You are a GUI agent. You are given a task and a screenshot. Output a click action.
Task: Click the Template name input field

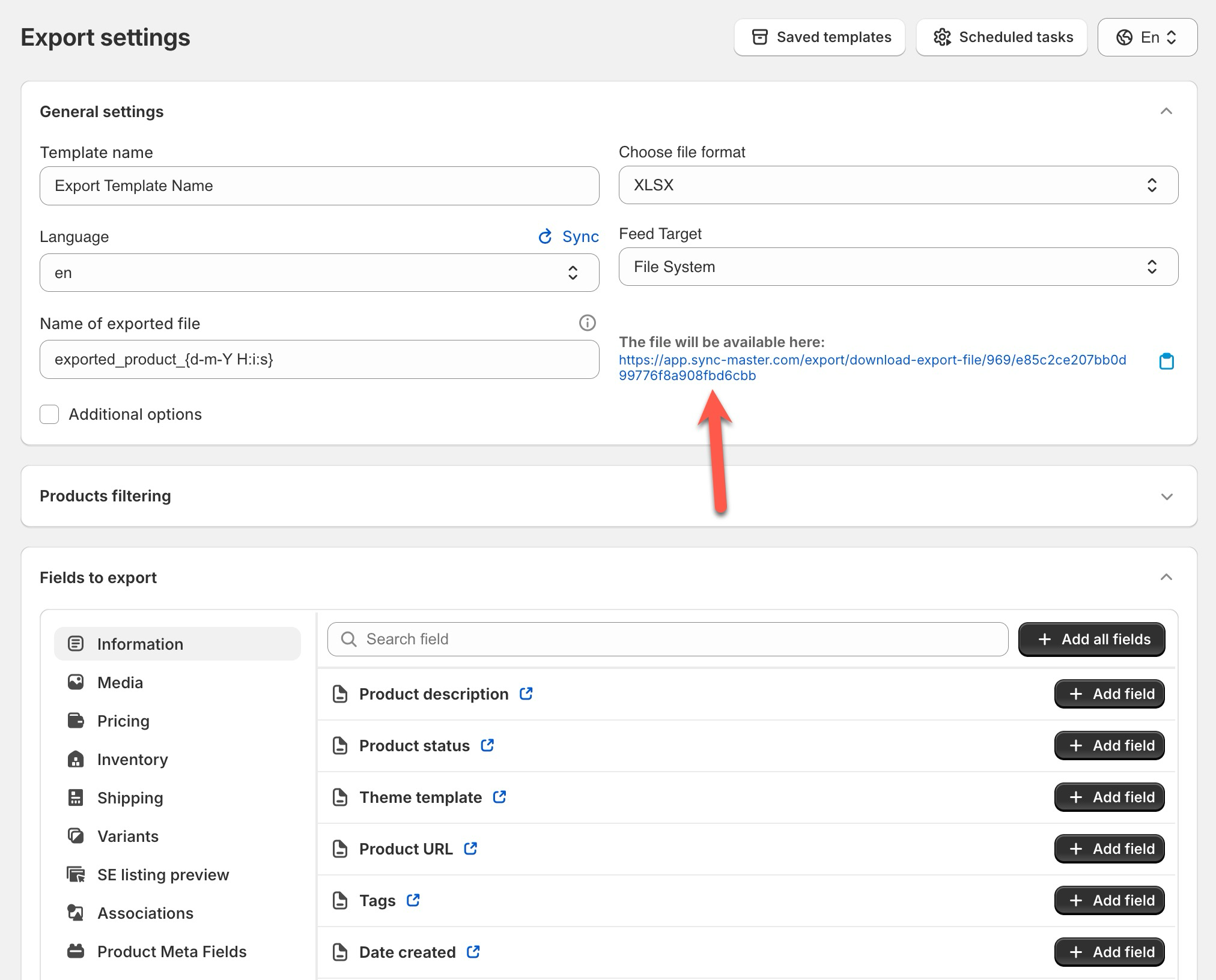(320, 186)
